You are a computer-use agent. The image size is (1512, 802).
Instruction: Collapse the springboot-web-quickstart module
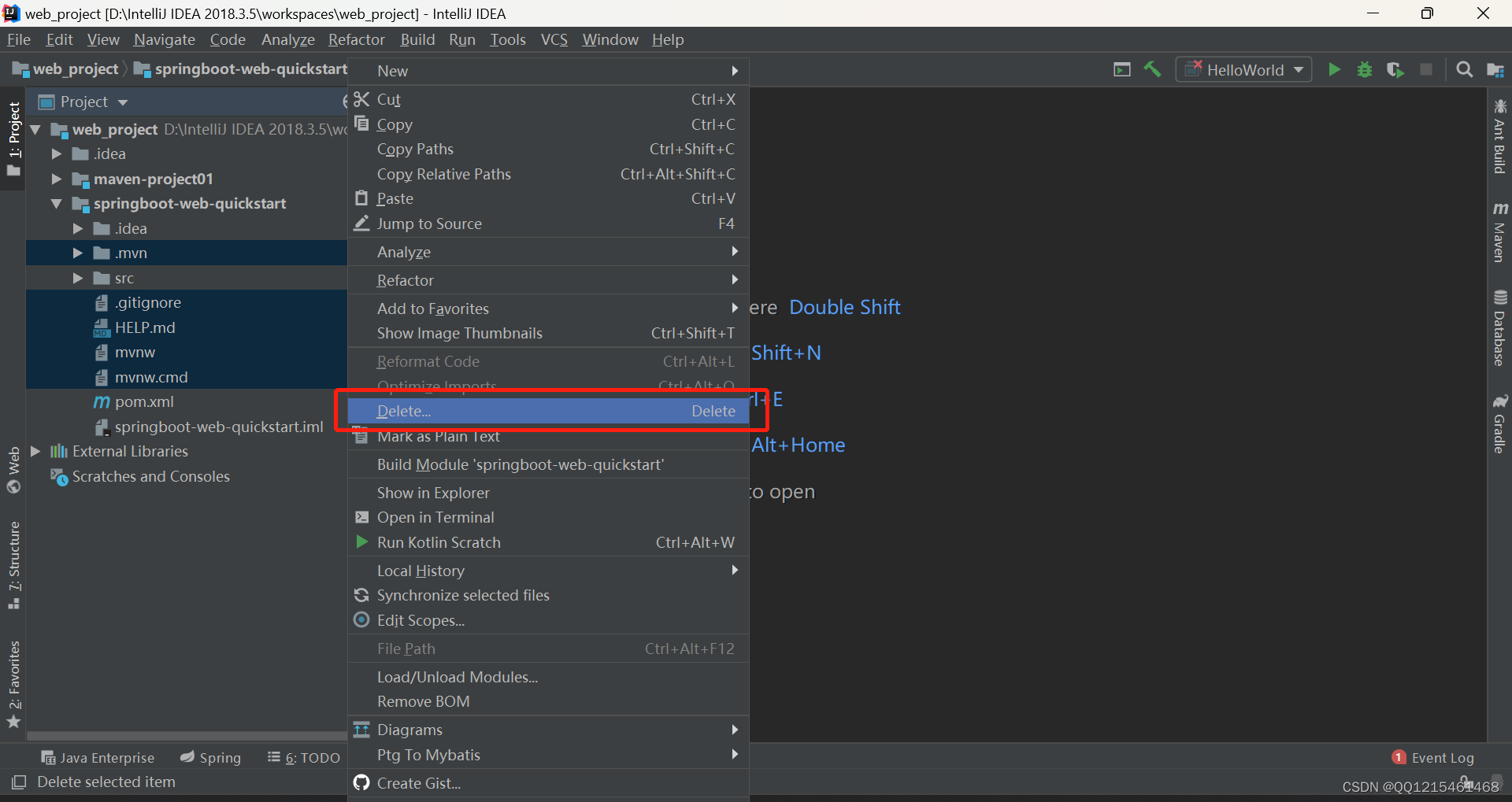(57, 204)
